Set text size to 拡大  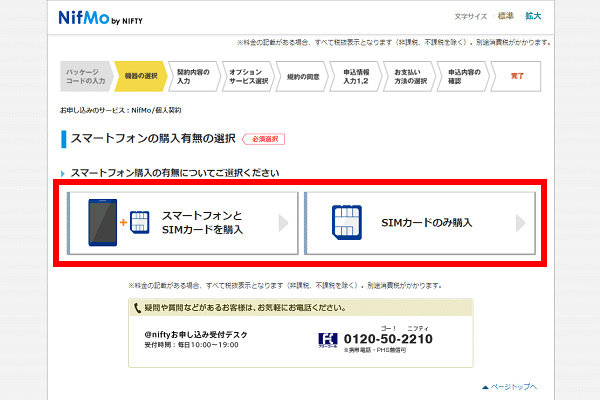(x=533, y=16)
